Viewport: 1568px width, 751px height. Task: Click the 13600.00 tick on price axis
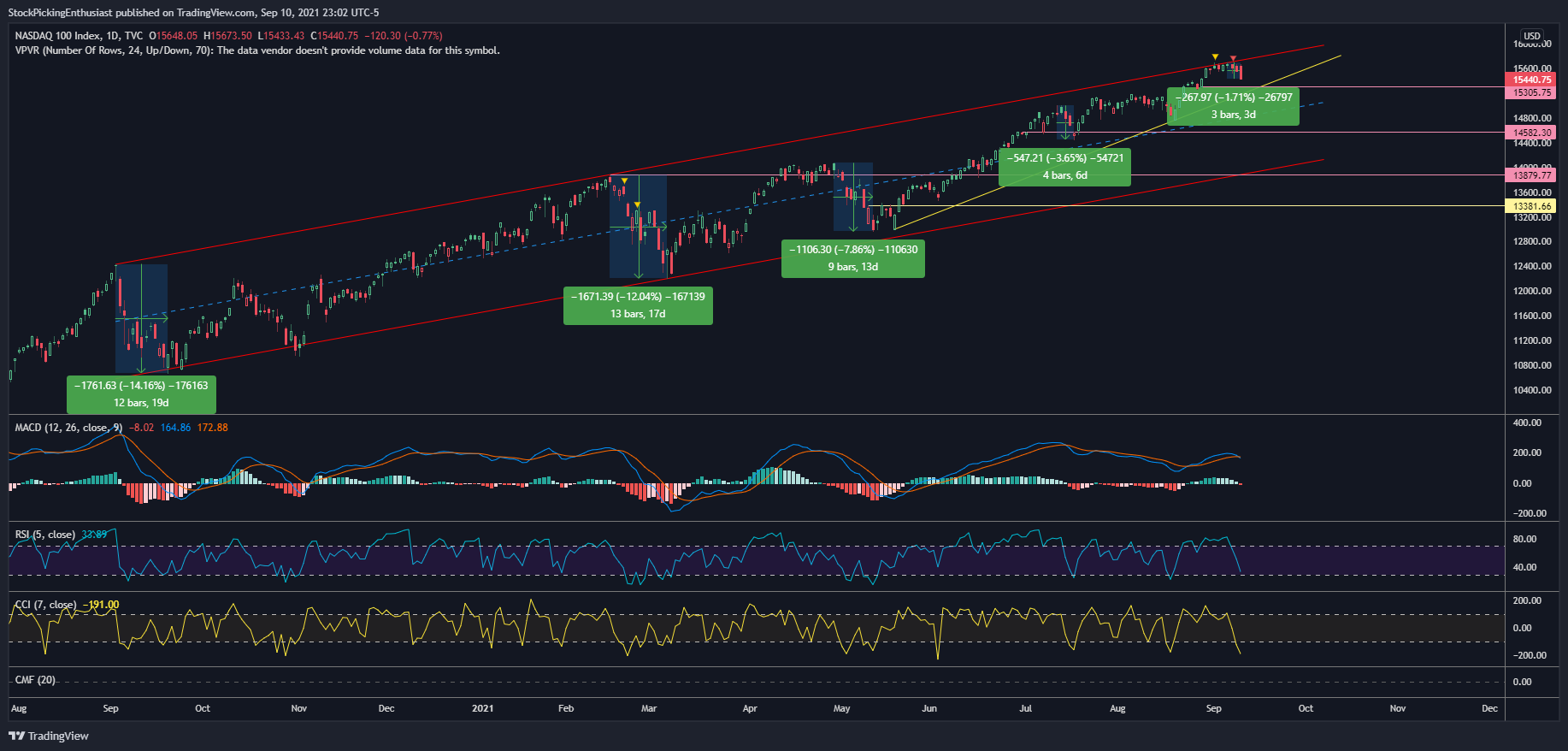[1532, 192]
